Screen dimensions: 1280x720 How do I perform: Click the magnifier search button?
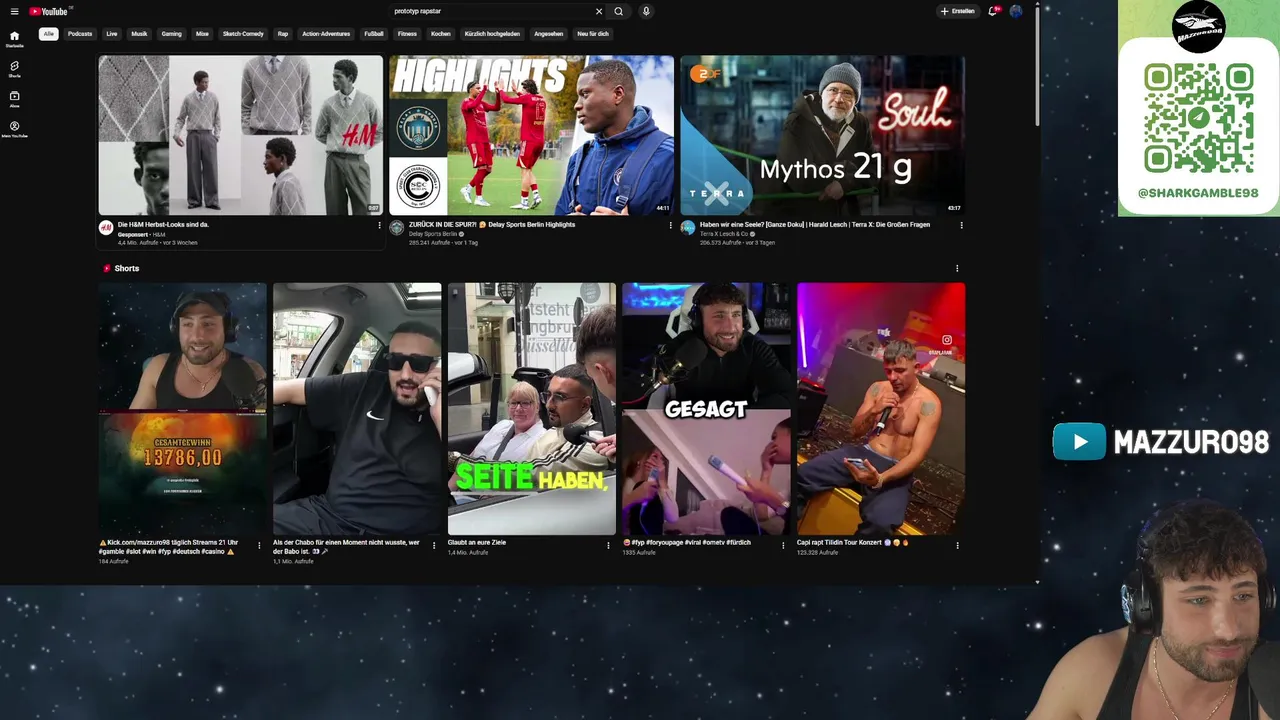coord(619,11)
